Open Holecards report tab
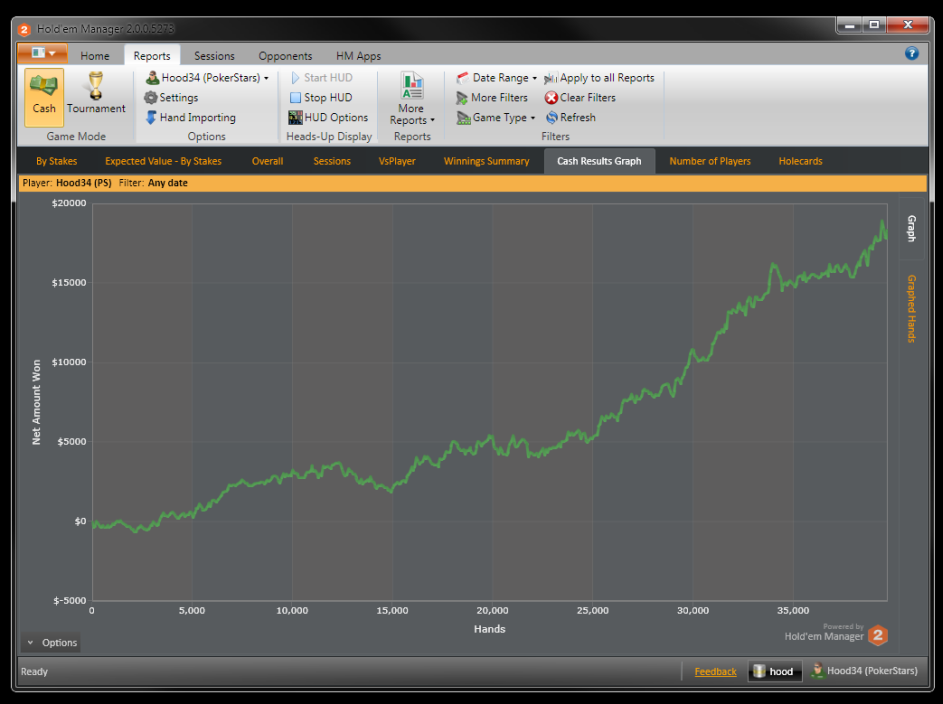943x704 pixels. (800, 161)
